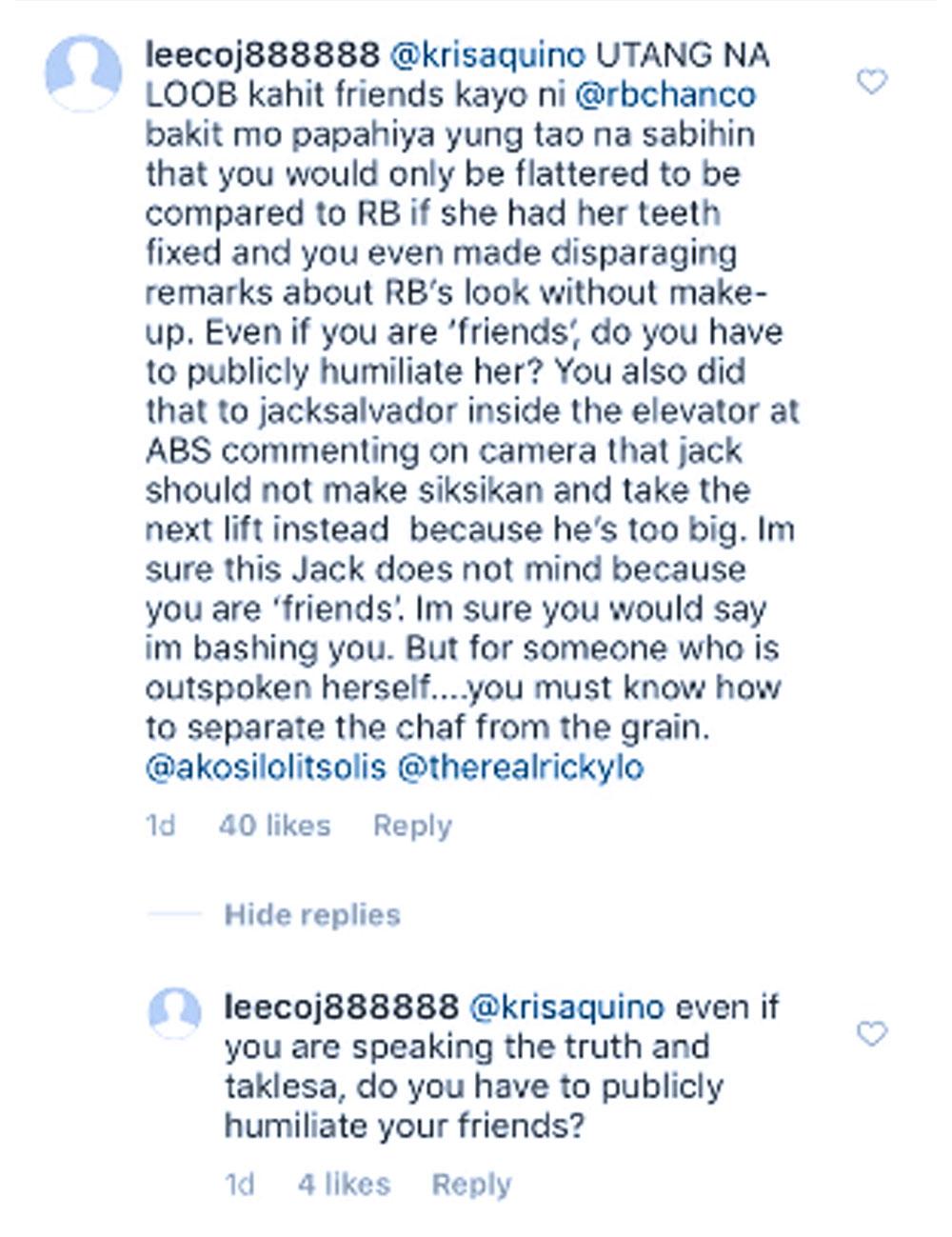
Task: Open leecoj888888 username in the reply comment
Action: tap(341, 1007)
